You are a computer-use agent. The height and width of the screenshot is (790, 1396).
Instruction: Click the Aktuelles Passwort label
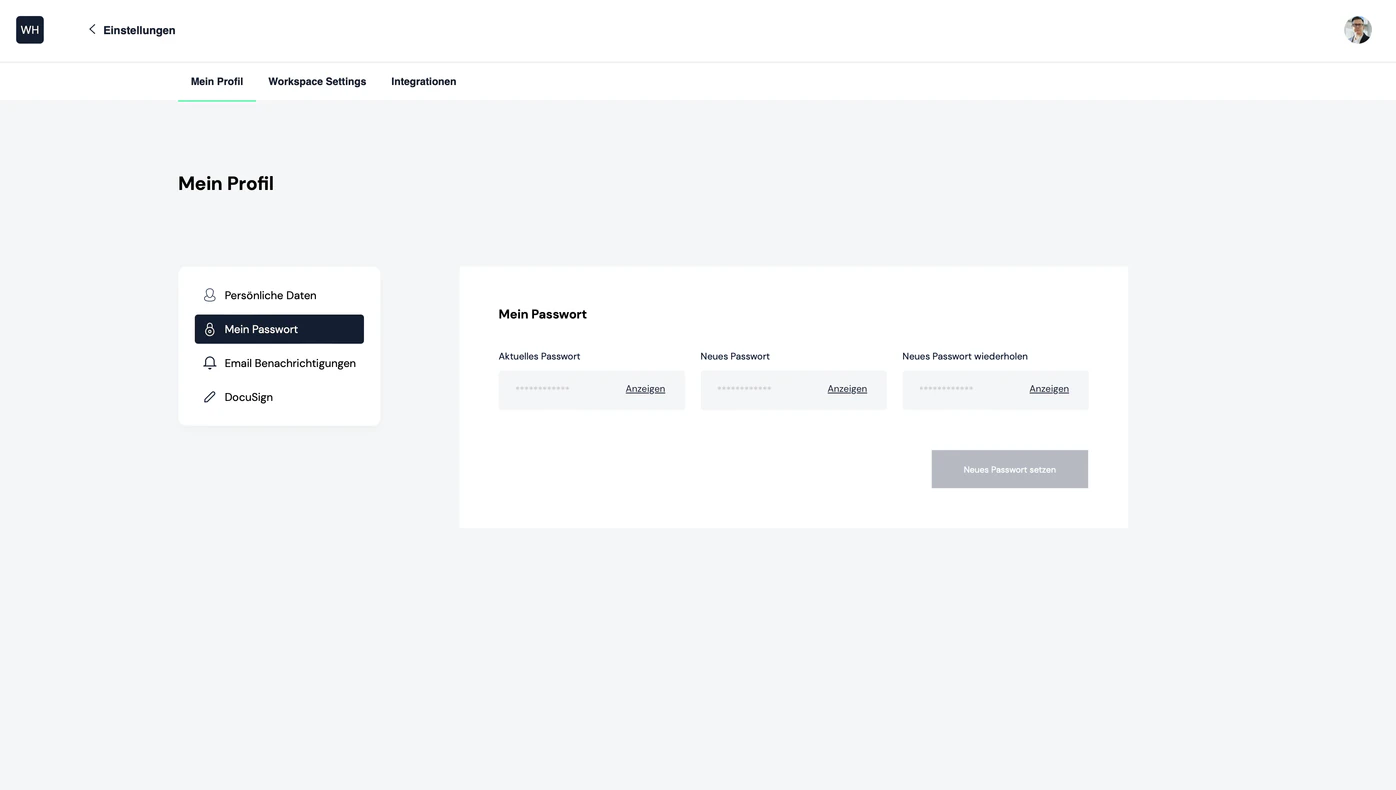540,356
